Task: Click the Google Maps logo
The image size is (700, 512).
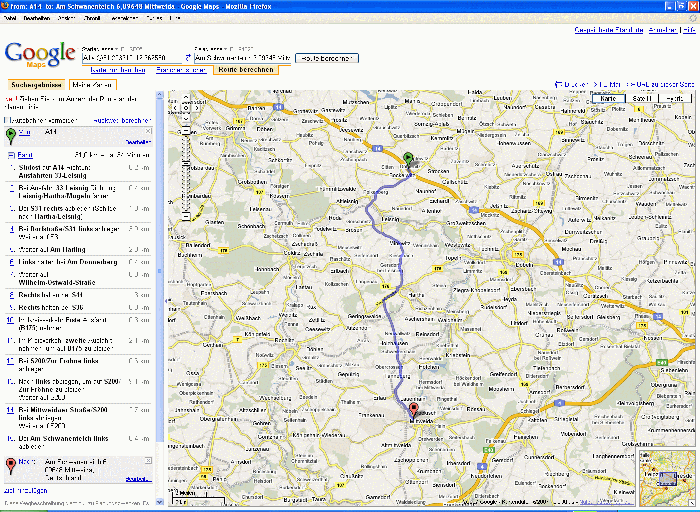Action: (x=39, y=54)
